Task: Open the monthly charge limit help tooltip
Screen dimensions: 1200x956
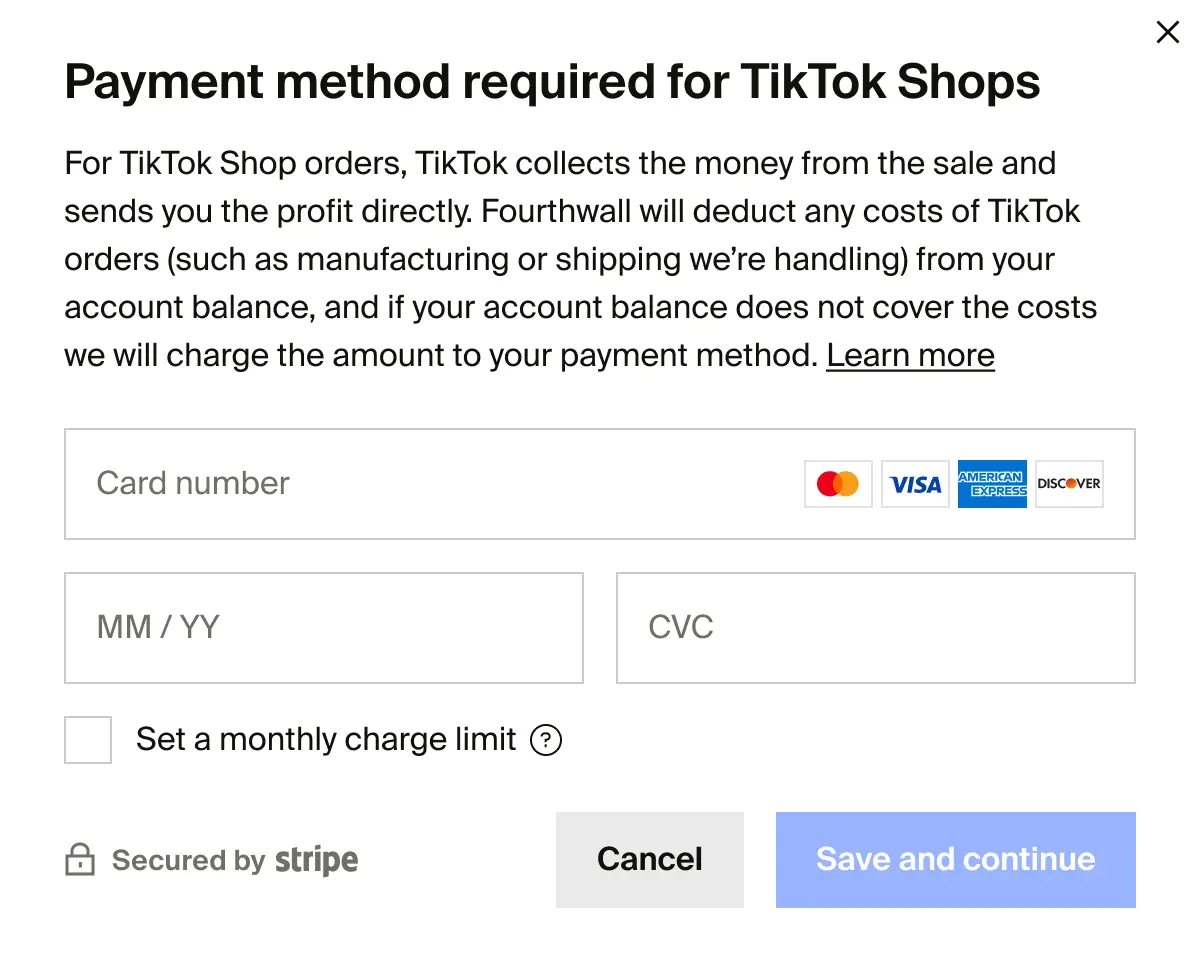Action: (546, 740)
